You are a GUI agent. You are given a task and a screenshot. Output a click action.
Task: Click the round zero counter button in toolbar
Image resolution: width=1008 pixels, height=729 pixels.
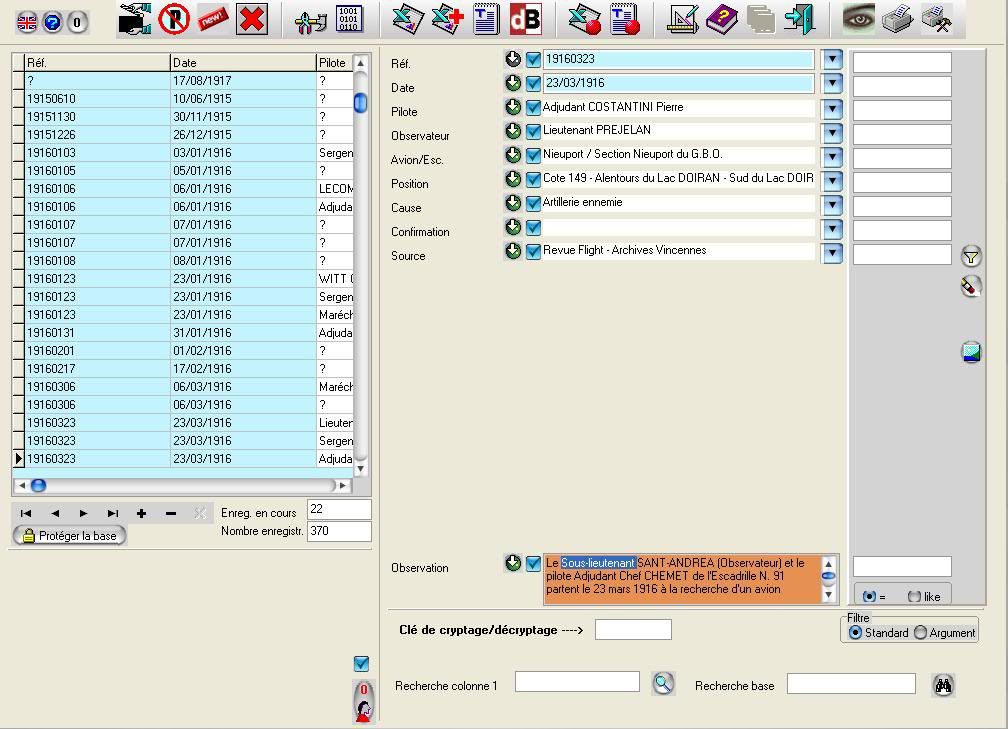coord(77,22)
